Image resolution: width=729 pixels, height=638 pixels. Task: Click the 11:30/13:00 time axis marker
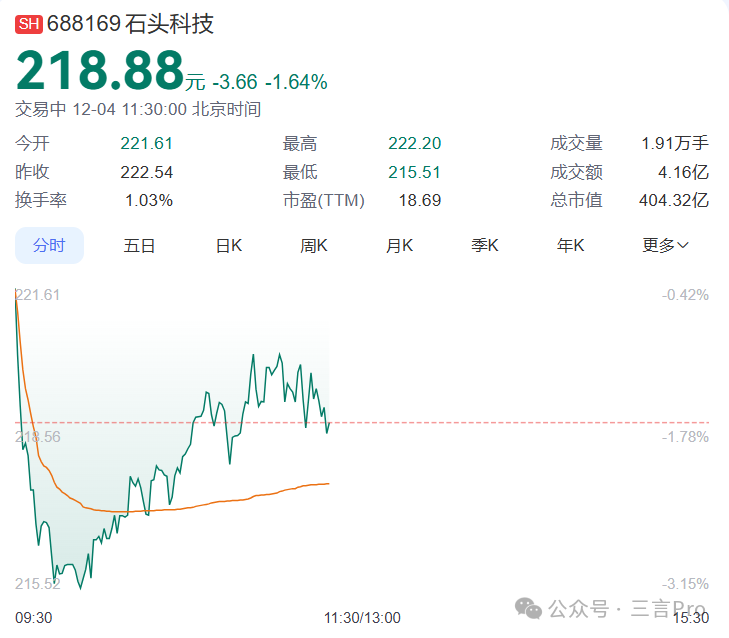click(x=362, y=618)
